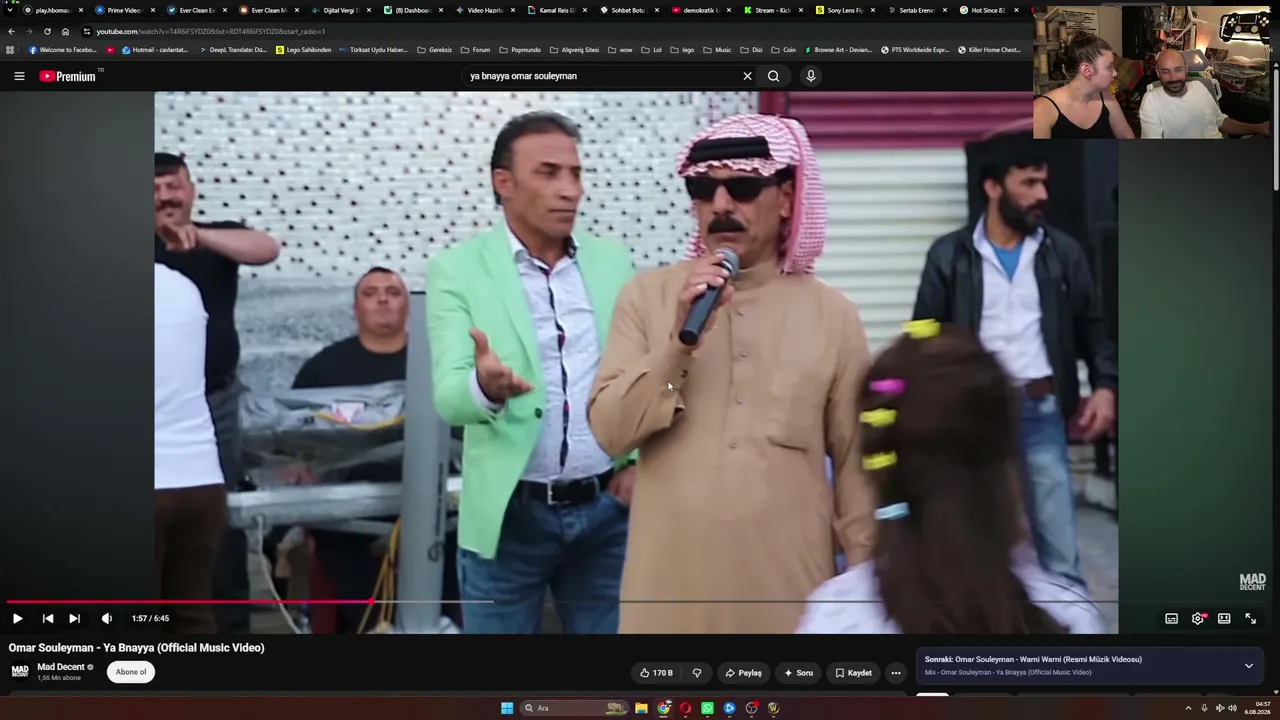Switch to play.hbomax tab
This screenshot has height=720, width=1280.
[x=54, y=10]
